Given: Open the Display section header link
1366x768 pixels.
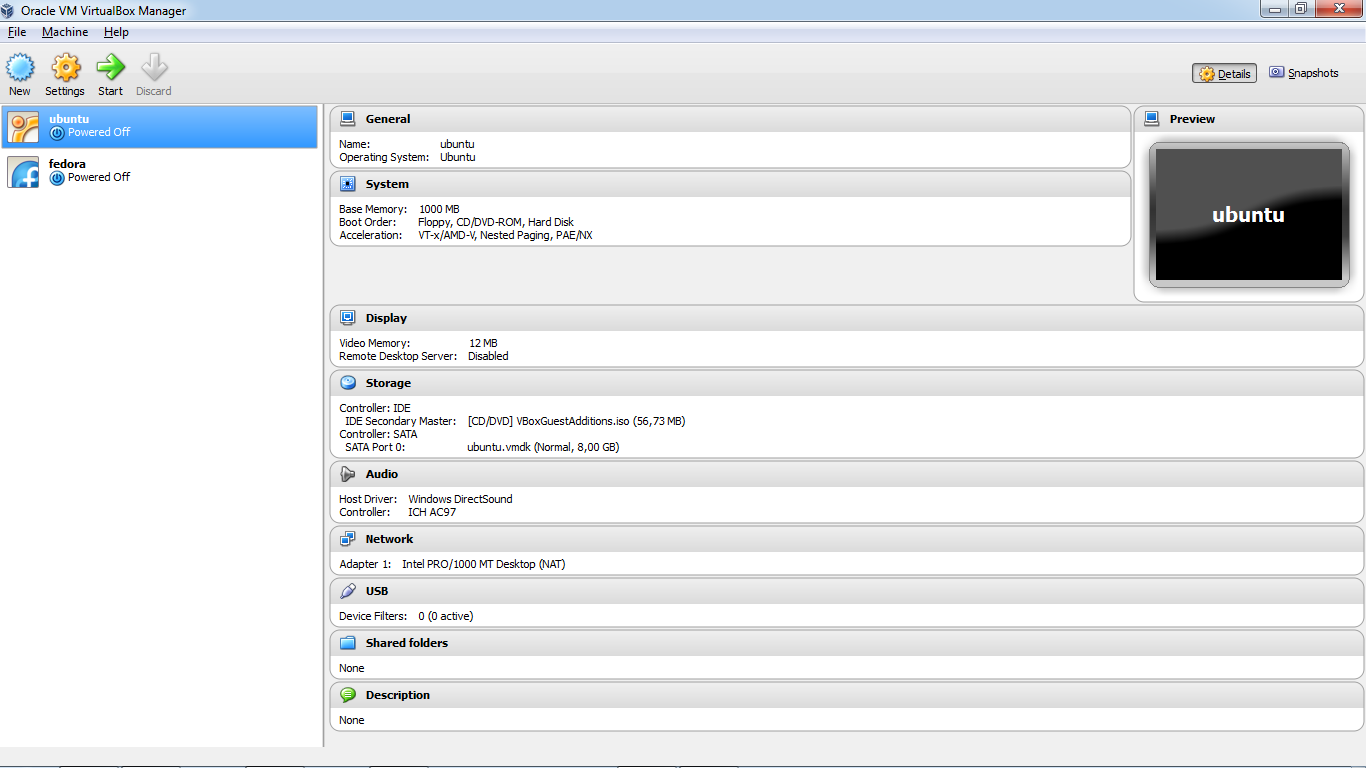Looking at the screenshot, I should point(386,318).
